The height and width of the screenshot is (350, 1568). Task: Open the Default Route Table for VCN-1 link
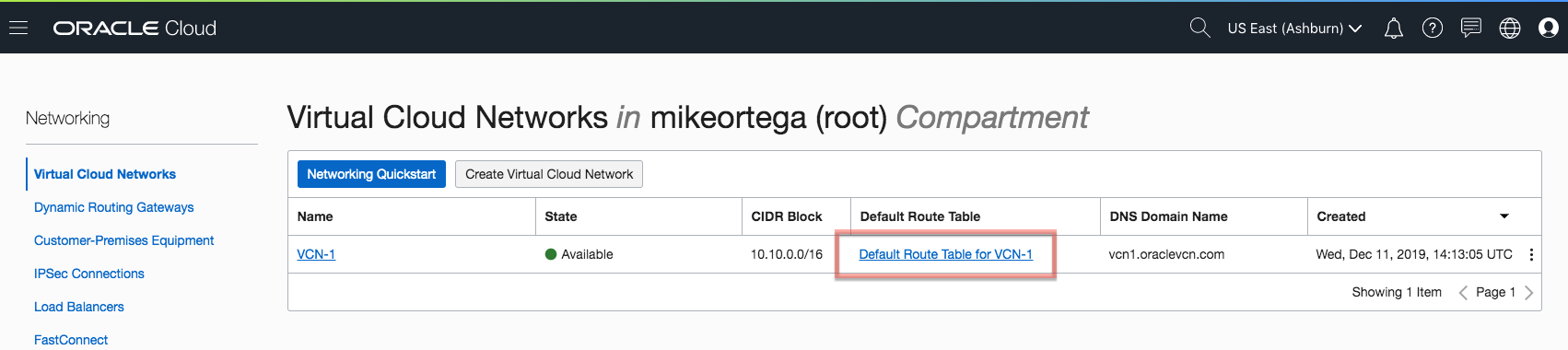click(945, 254)
